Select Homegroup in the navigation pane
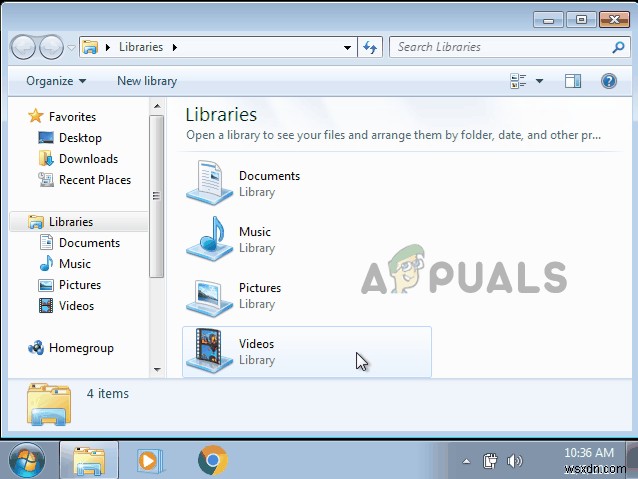The height and width of the screenshot is (479, 638). (81, 348)
